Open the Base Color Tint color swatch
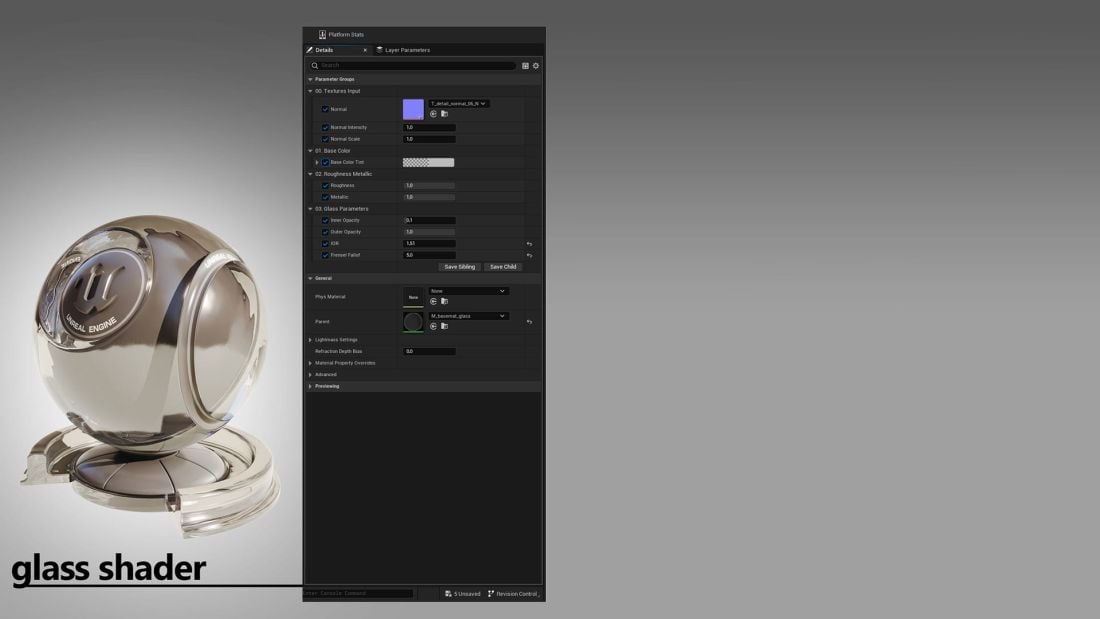1100x619 pixels. (x=429, y=162)
